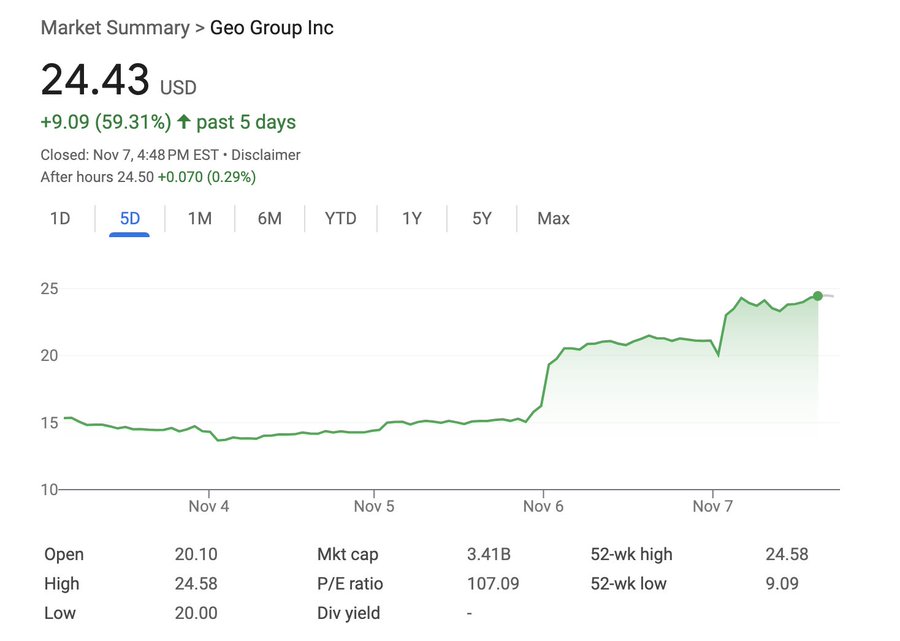Click the +9.09 (59.31%) change text
Viewport: 900px width, 641px height.
click(106, 122)
